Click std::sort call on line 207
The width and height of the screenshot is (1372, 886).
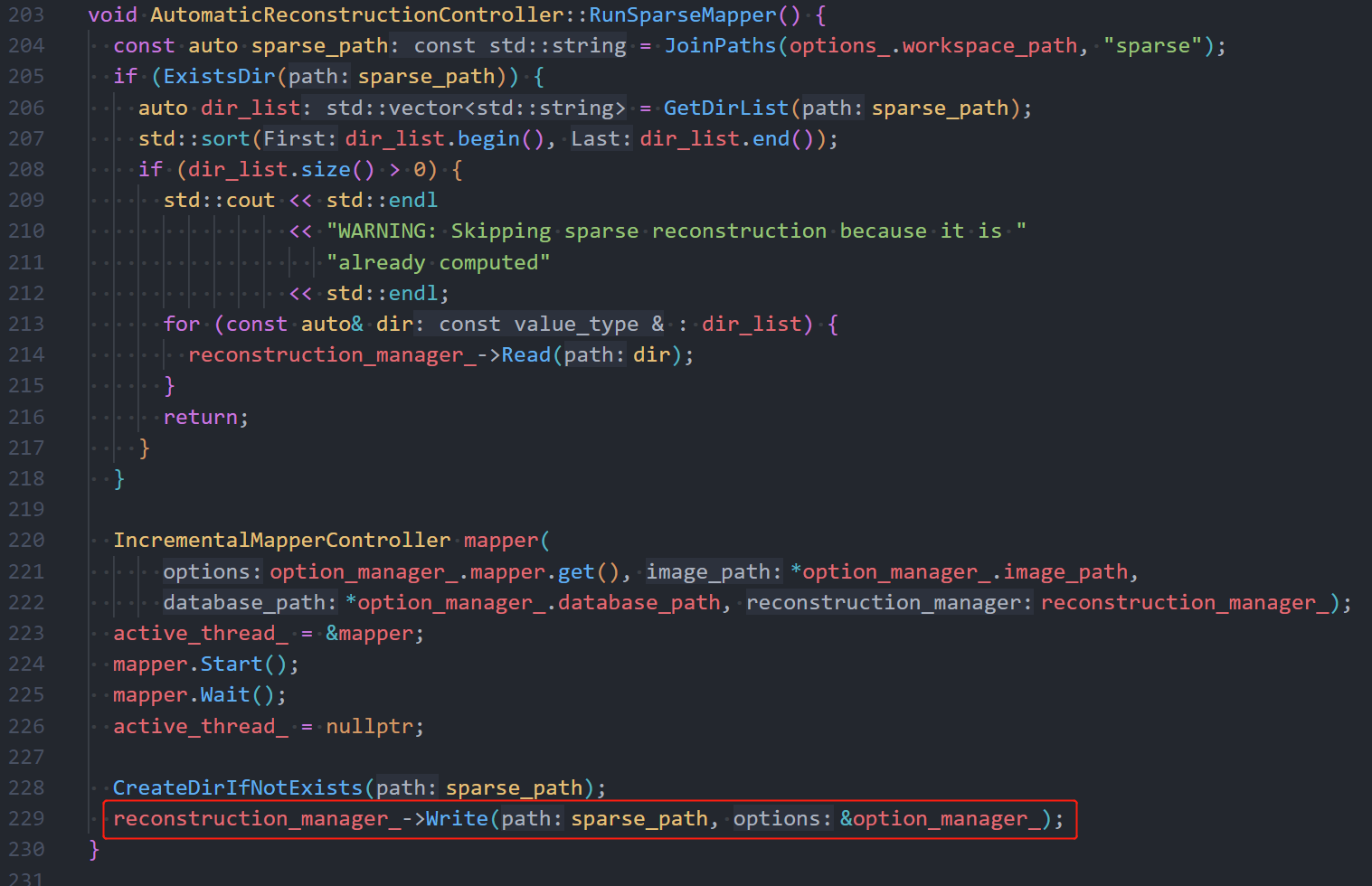click(x=194, y=138)
